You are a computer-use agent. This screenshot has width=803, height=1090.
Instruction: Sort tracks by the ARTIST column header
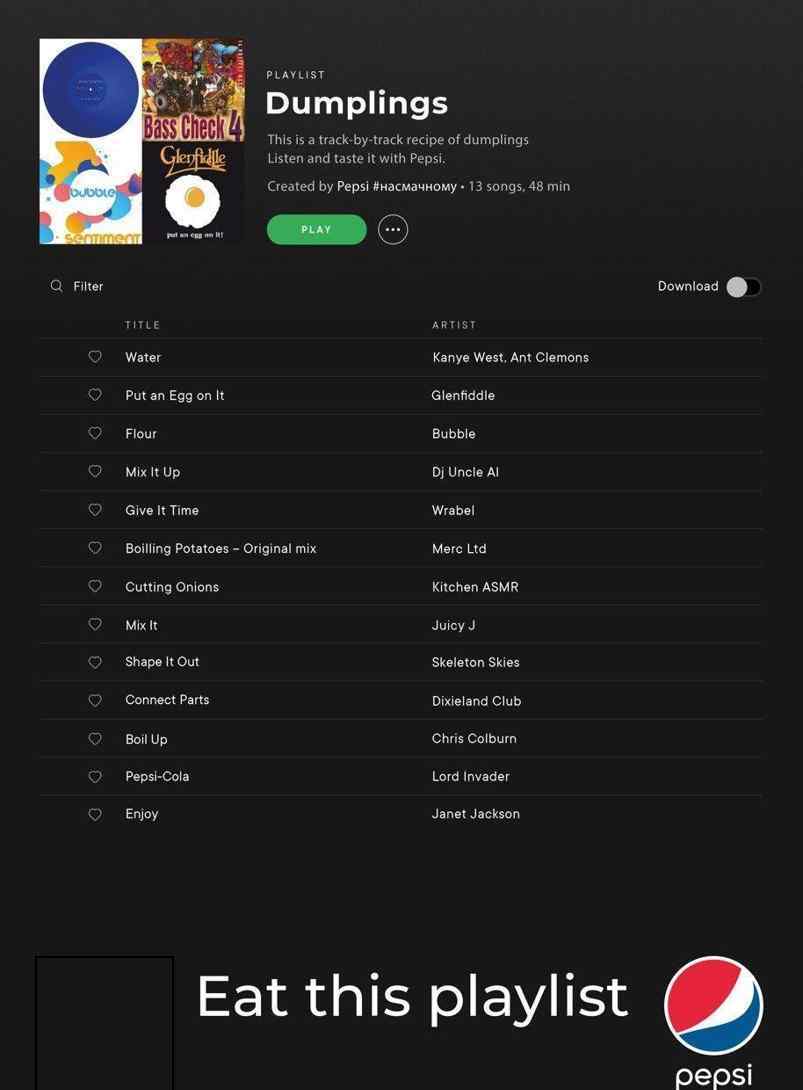(454, 325)
